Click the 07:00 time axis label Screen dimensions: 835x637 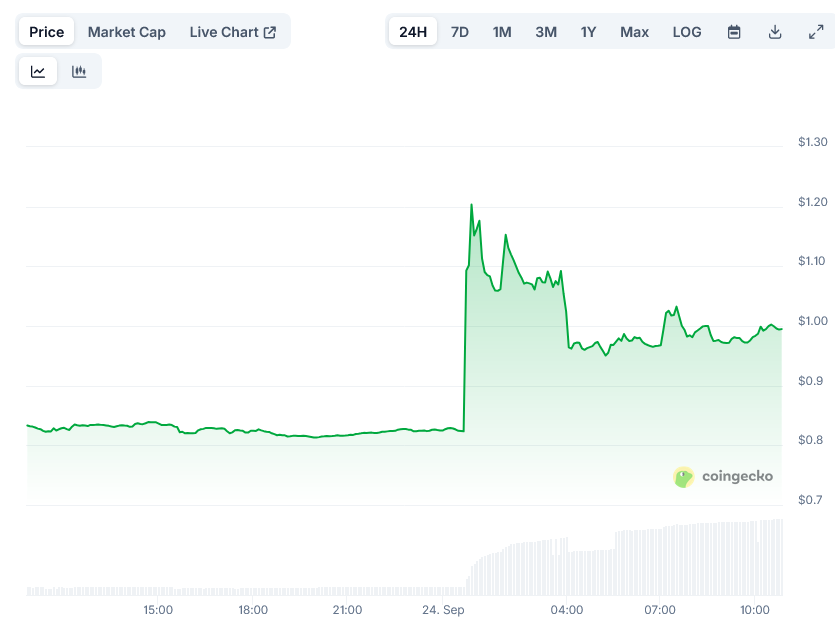tap(660, 610)
